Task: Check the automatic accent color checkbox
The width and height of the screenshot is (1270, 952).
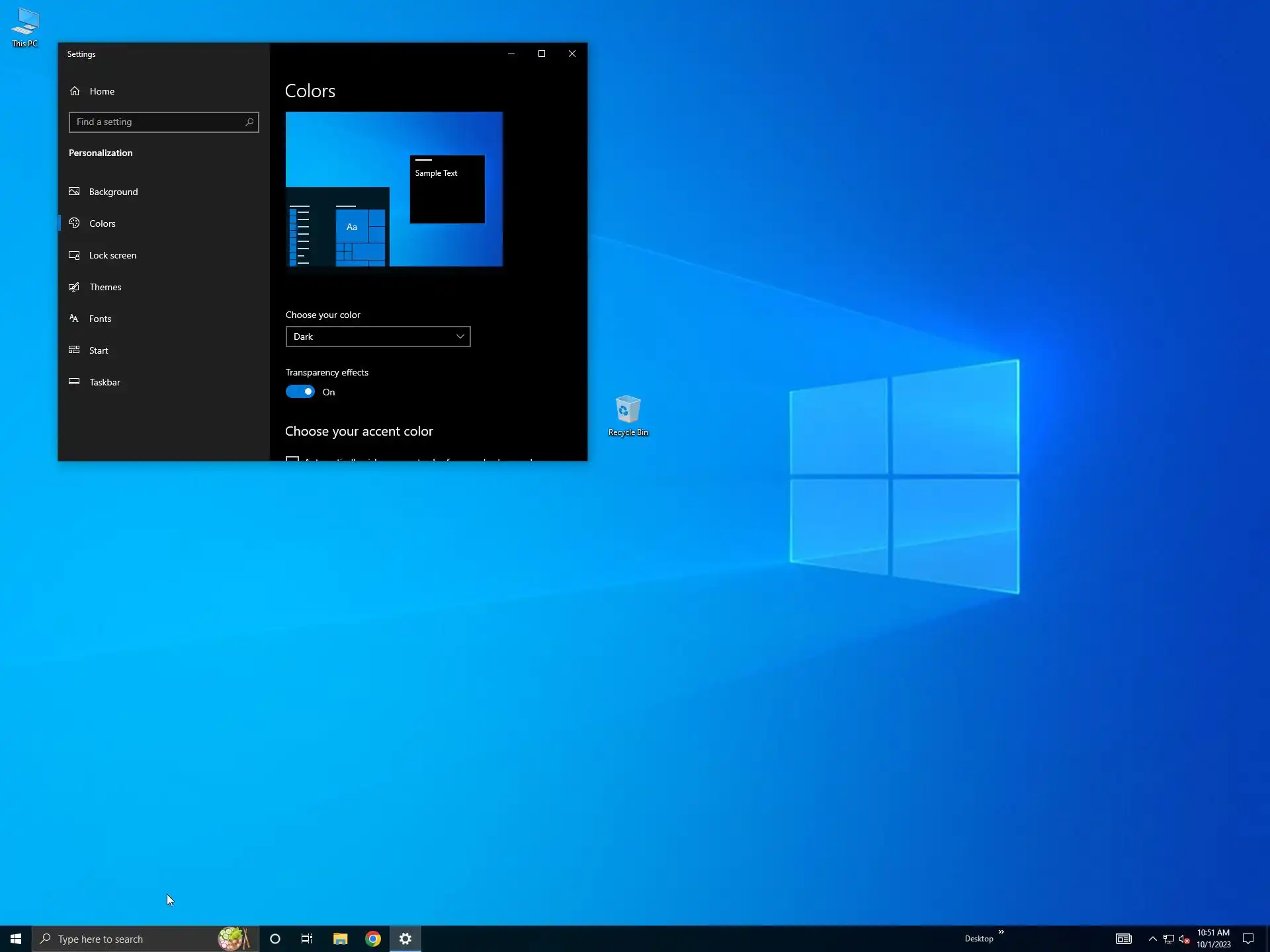Action: coord(292,458)
